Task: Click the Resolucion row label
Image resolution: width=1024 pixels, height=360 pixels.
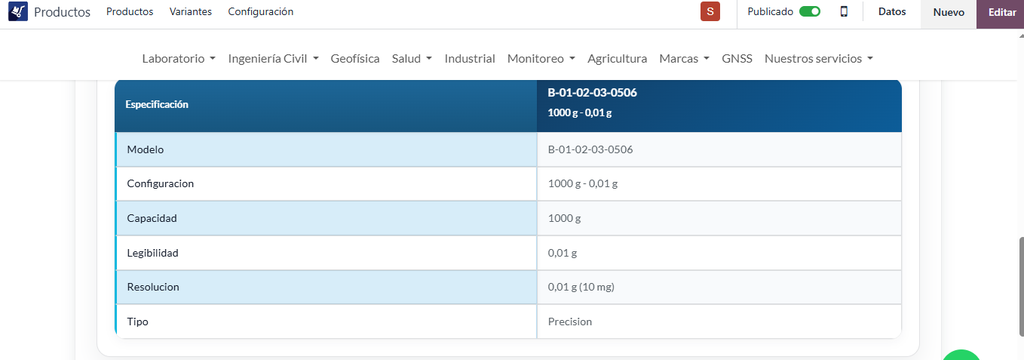Action: pos(153,287)
